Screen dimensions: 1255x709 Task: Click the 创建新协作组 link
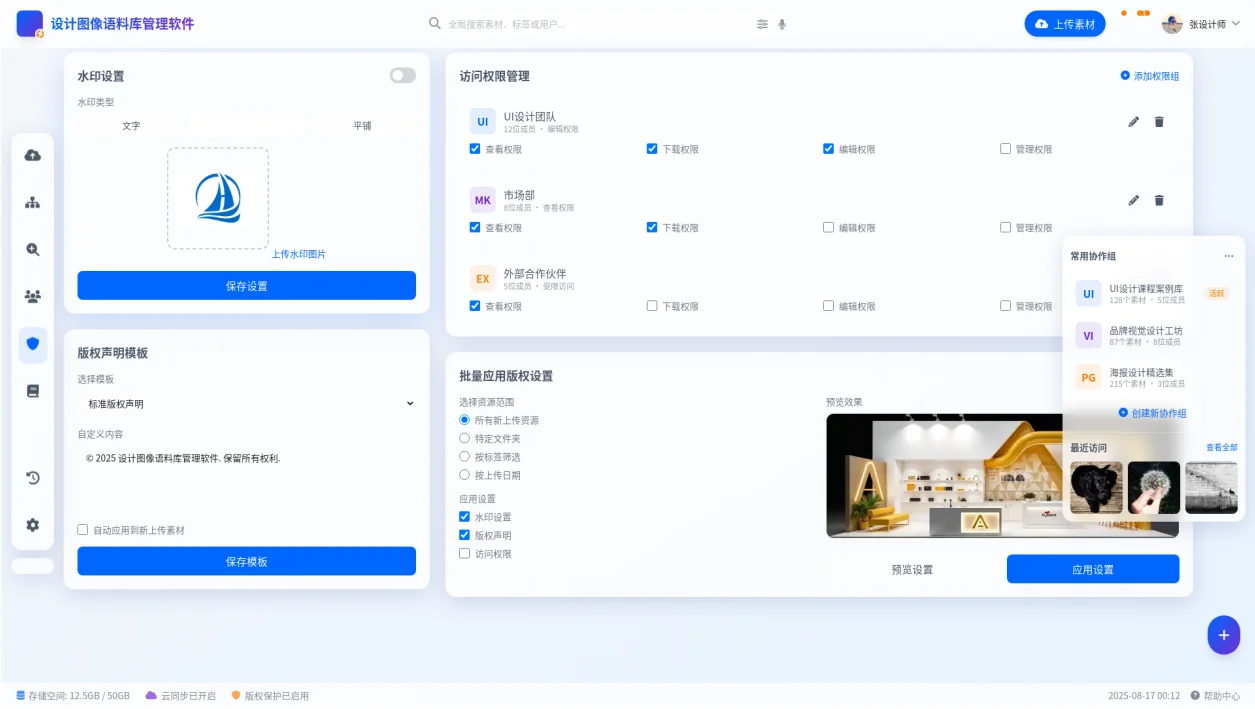(1153, 413)
